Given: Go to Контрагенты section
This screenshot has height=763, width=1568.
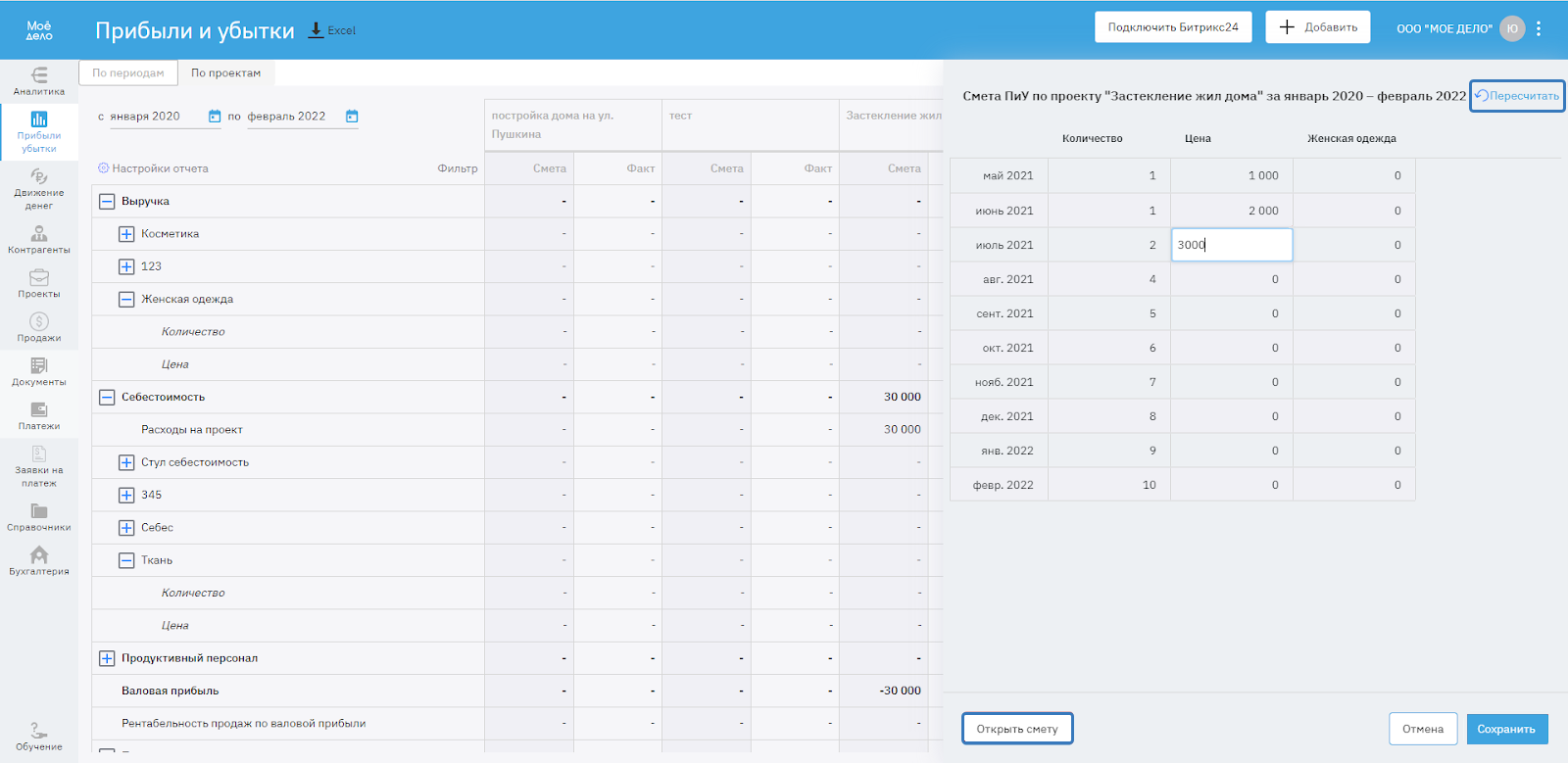Looking at the screenshot, I should coord(39,239).
